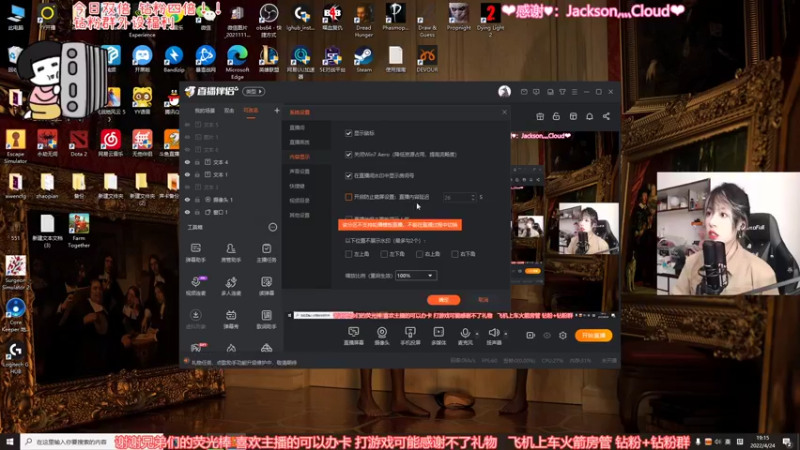Open the settings gear near start-live button
The width and height of the screenshot is (800, 450).
[563, 335]
